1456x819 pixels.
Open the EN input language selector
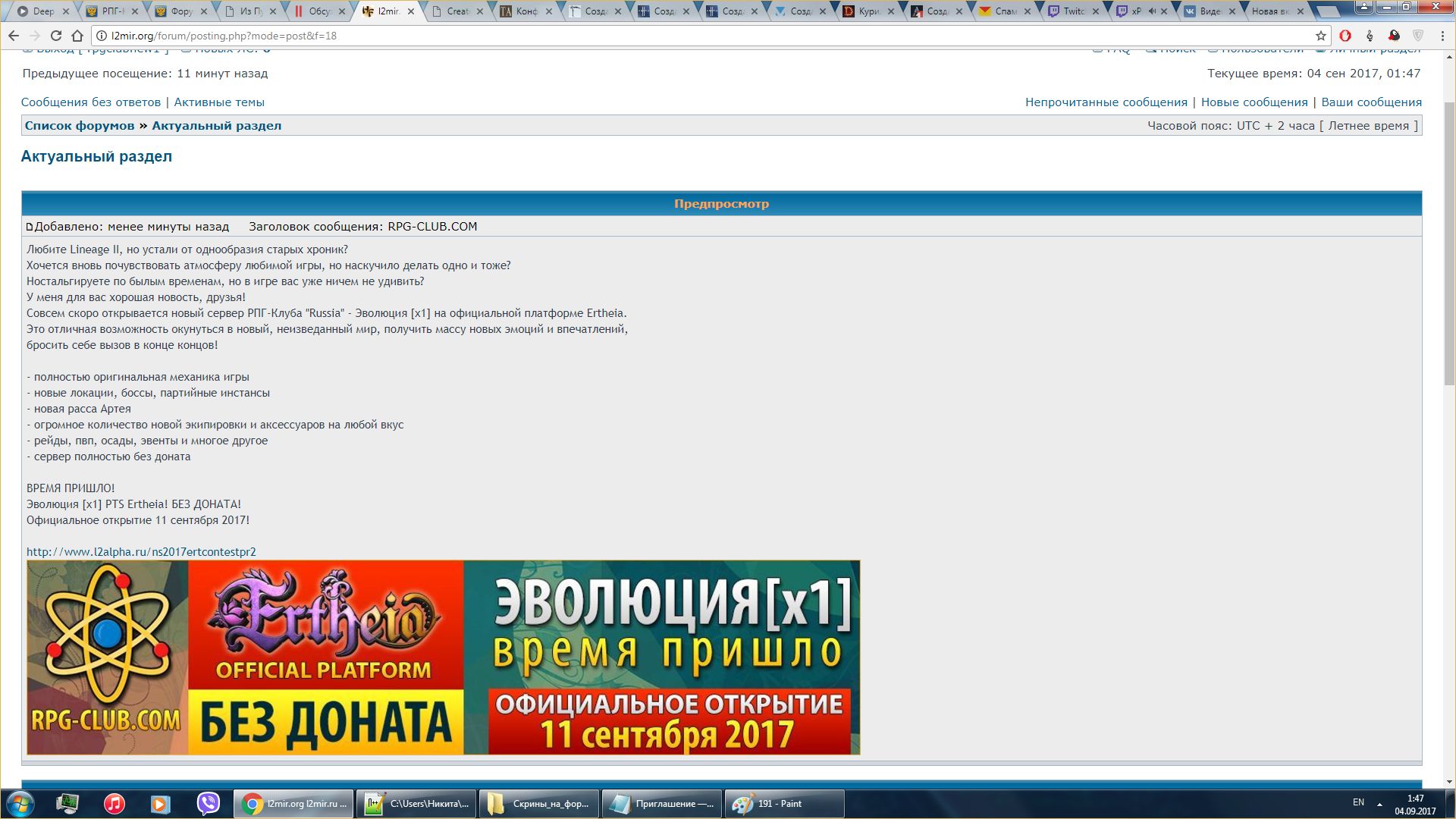click(x=1358, y=802)
